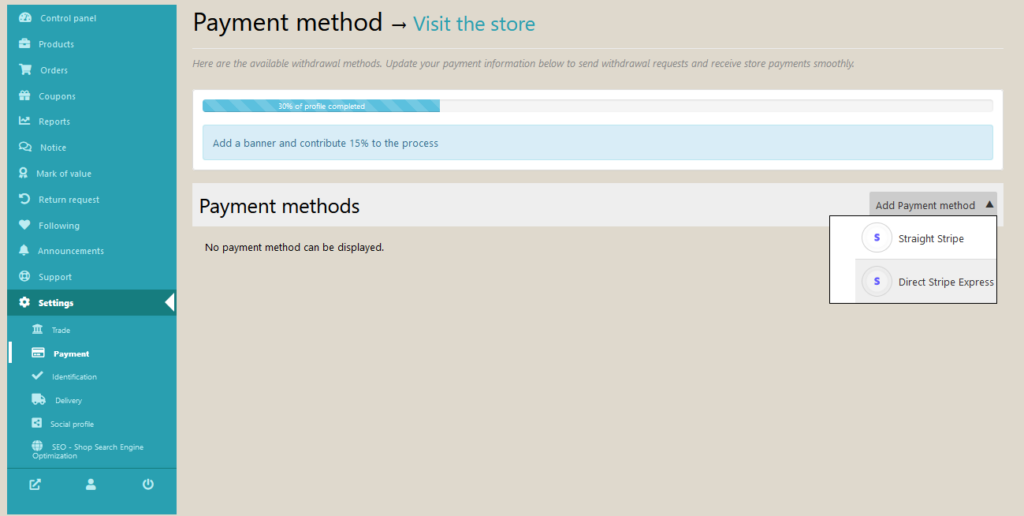The height and width of the screenshot is (516, 1024).
Task: Click the Notice chat bubbles icon
Action: (x=25, y=147)
